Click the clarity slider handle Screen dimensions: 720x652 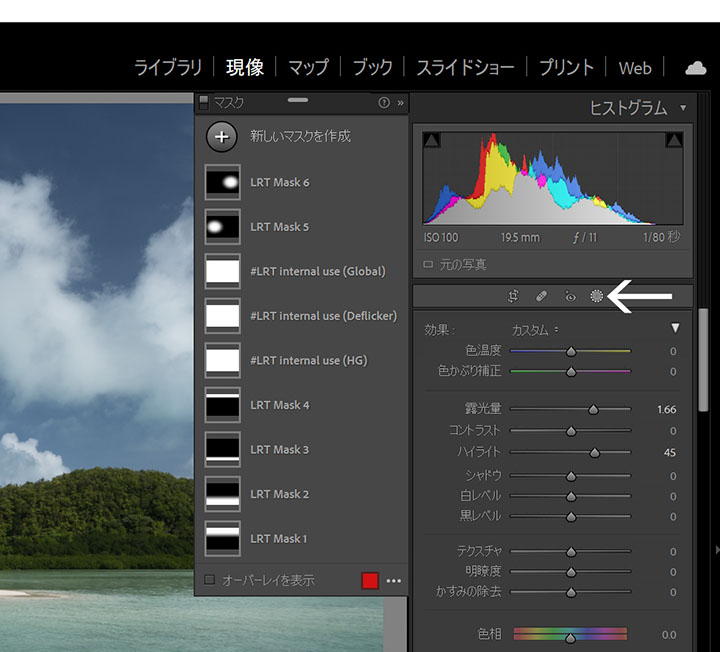pos(571,572)
